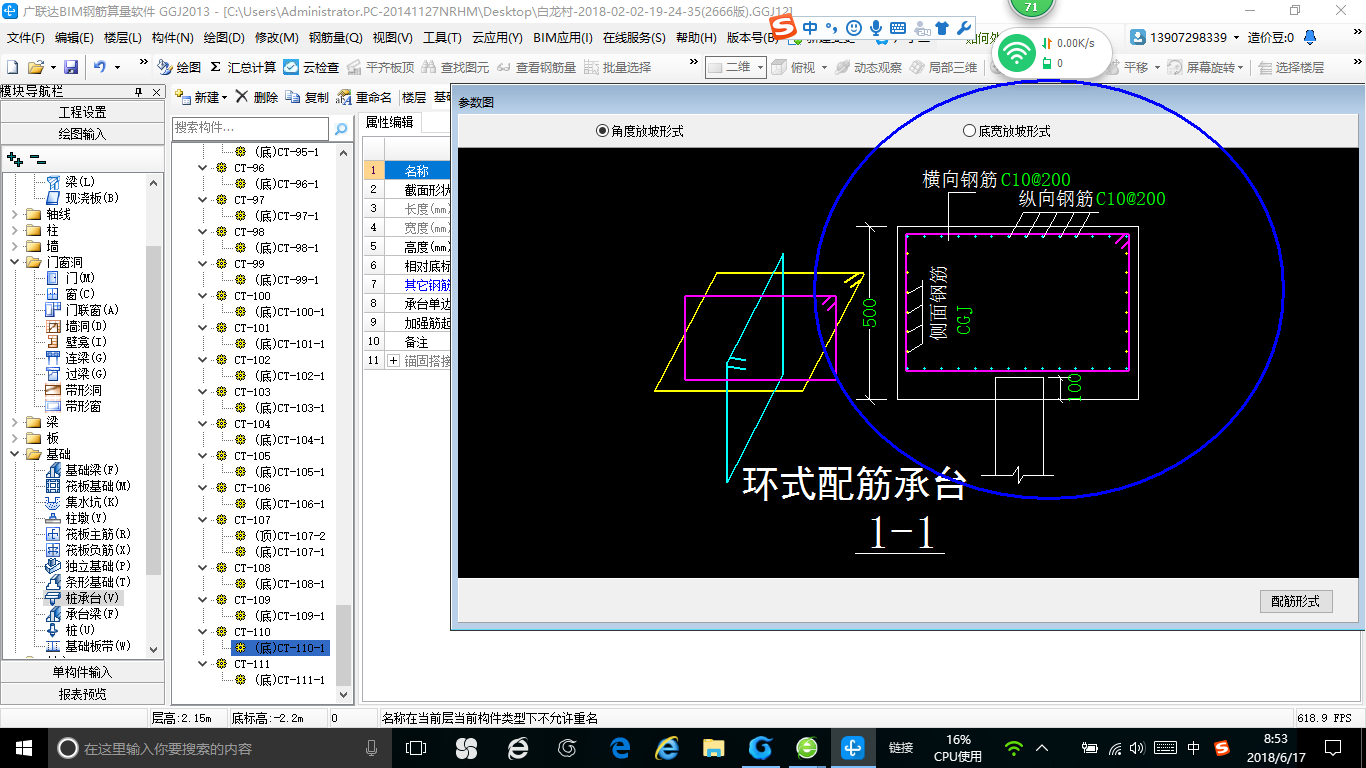Click the 配筋形式 button
Image resolution: width=1366 pixels, height=768 pixels.
1295,601
